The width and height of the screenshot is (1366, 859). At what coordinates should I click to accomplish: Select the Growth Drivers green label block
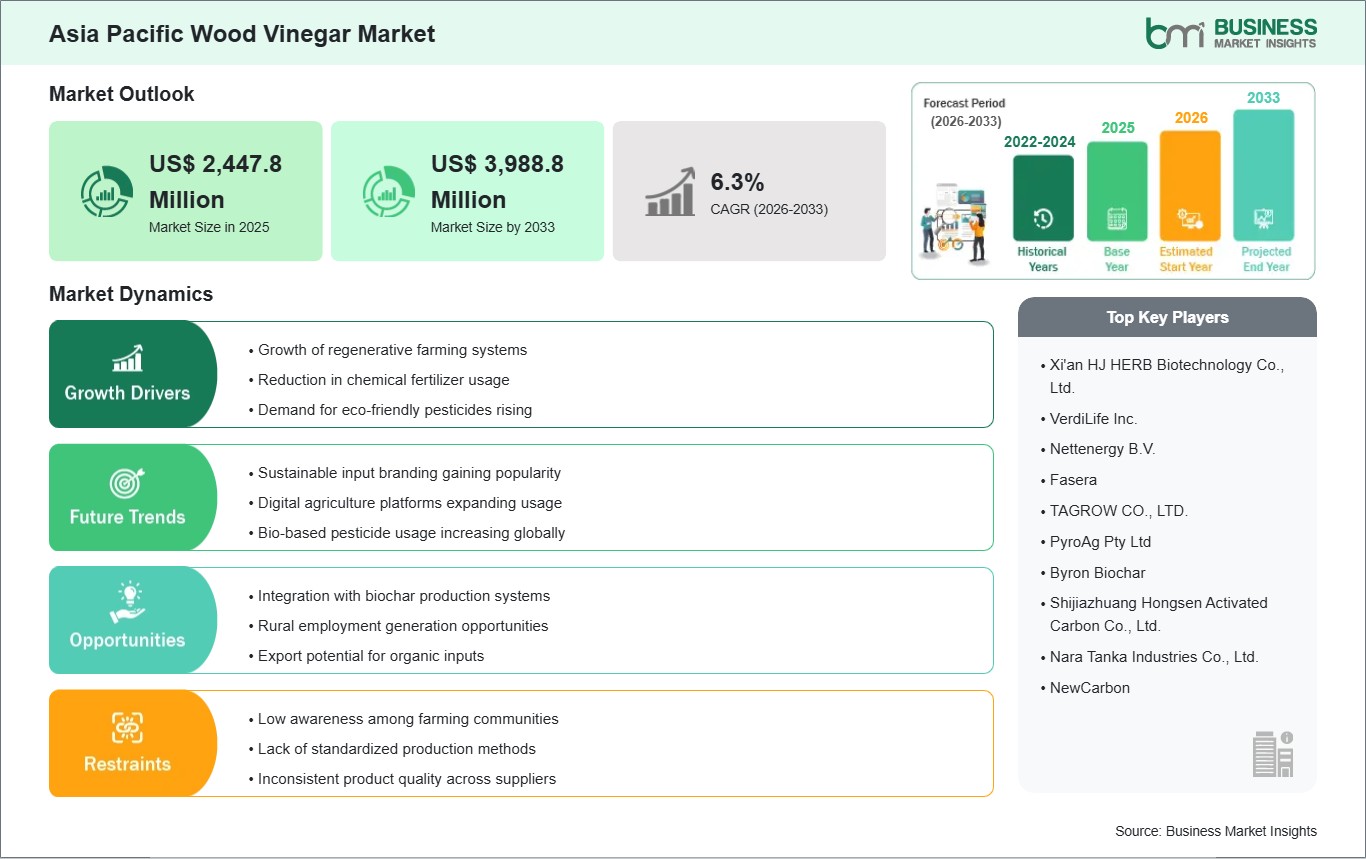[133, 374]
